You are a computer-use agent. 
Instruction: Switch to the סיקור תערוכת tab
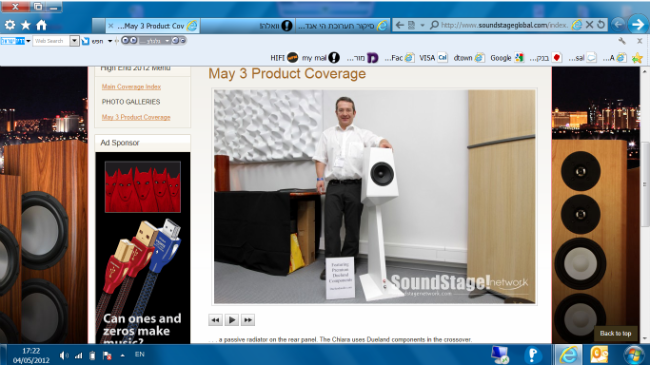pos(343,26)
